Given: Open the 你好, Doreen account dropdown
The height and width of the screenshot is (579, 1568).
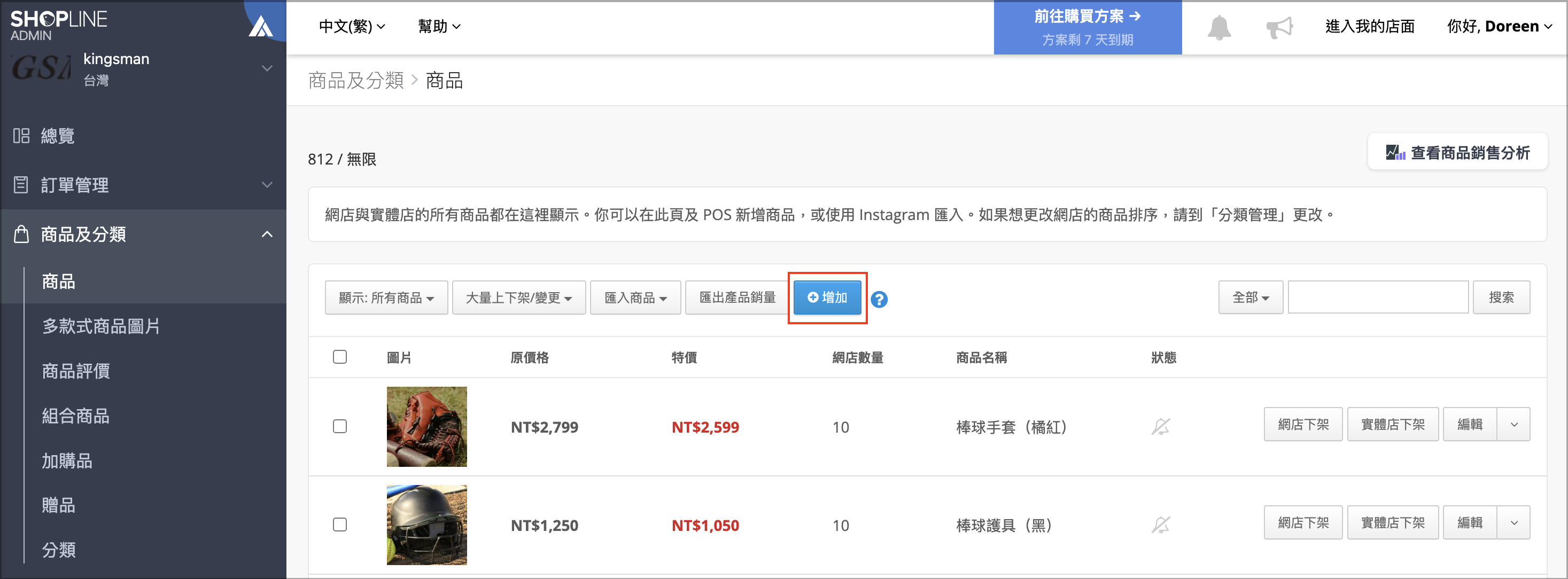Looking at the screenshot, I should pos(1499,26).
